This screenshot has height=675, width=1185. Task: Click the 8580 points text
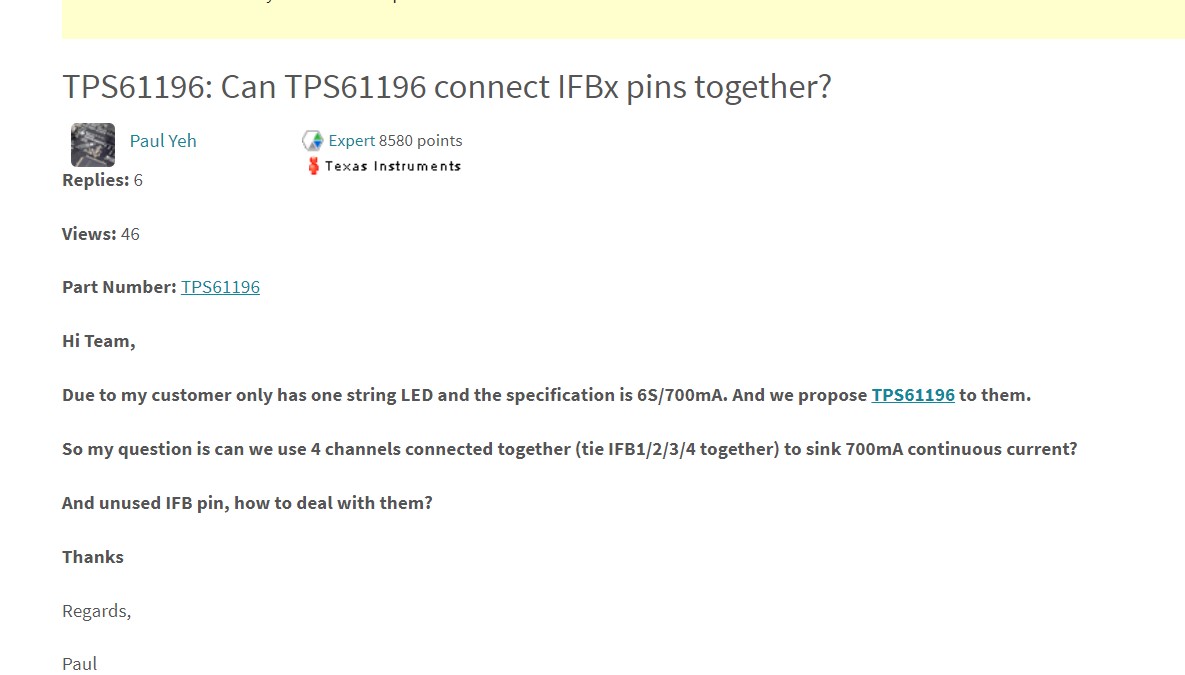tap(420, 141)
